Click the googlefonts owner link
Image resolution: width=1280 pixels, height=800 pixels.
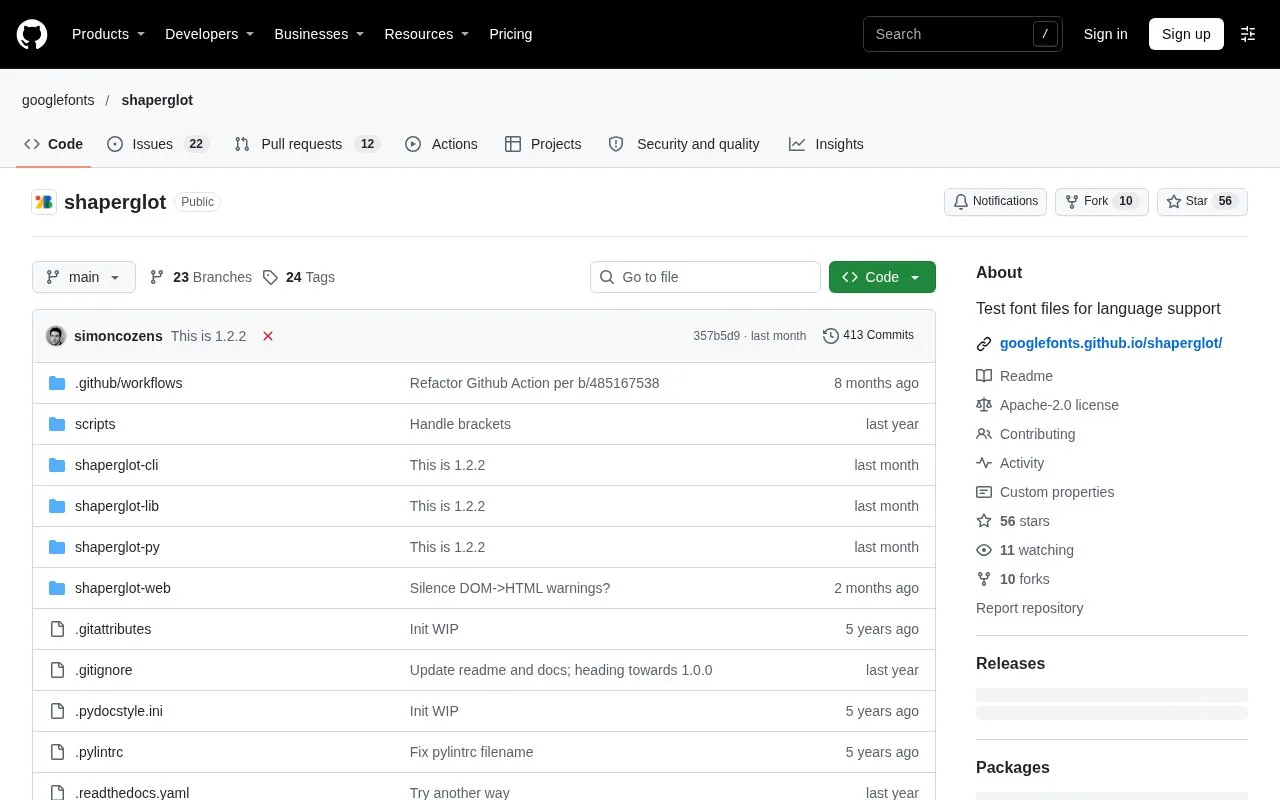coord(58,100)
